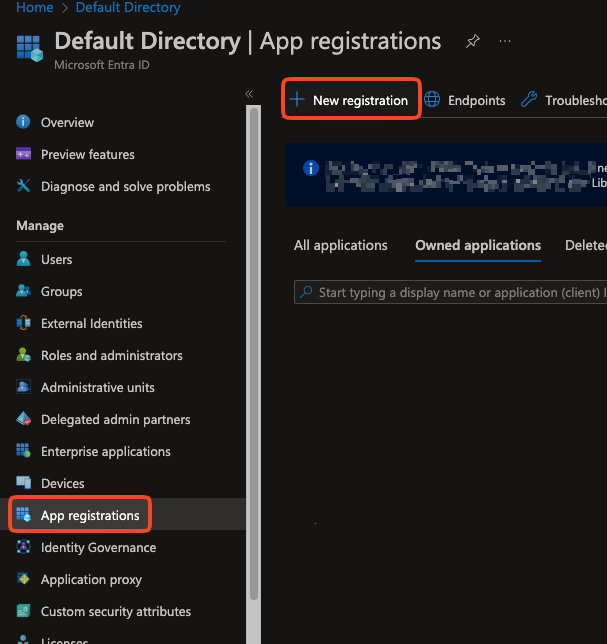The height and width of the screenshot is (644, 607).
Task: Click the Troubleshooting toolbar button
Action: point(564,100)
